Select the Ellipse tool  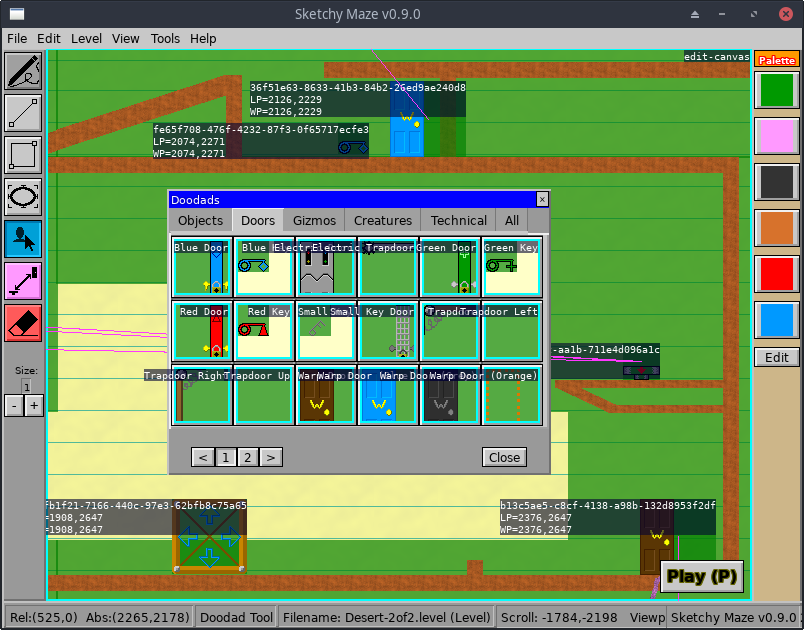[x=23, y=198]
